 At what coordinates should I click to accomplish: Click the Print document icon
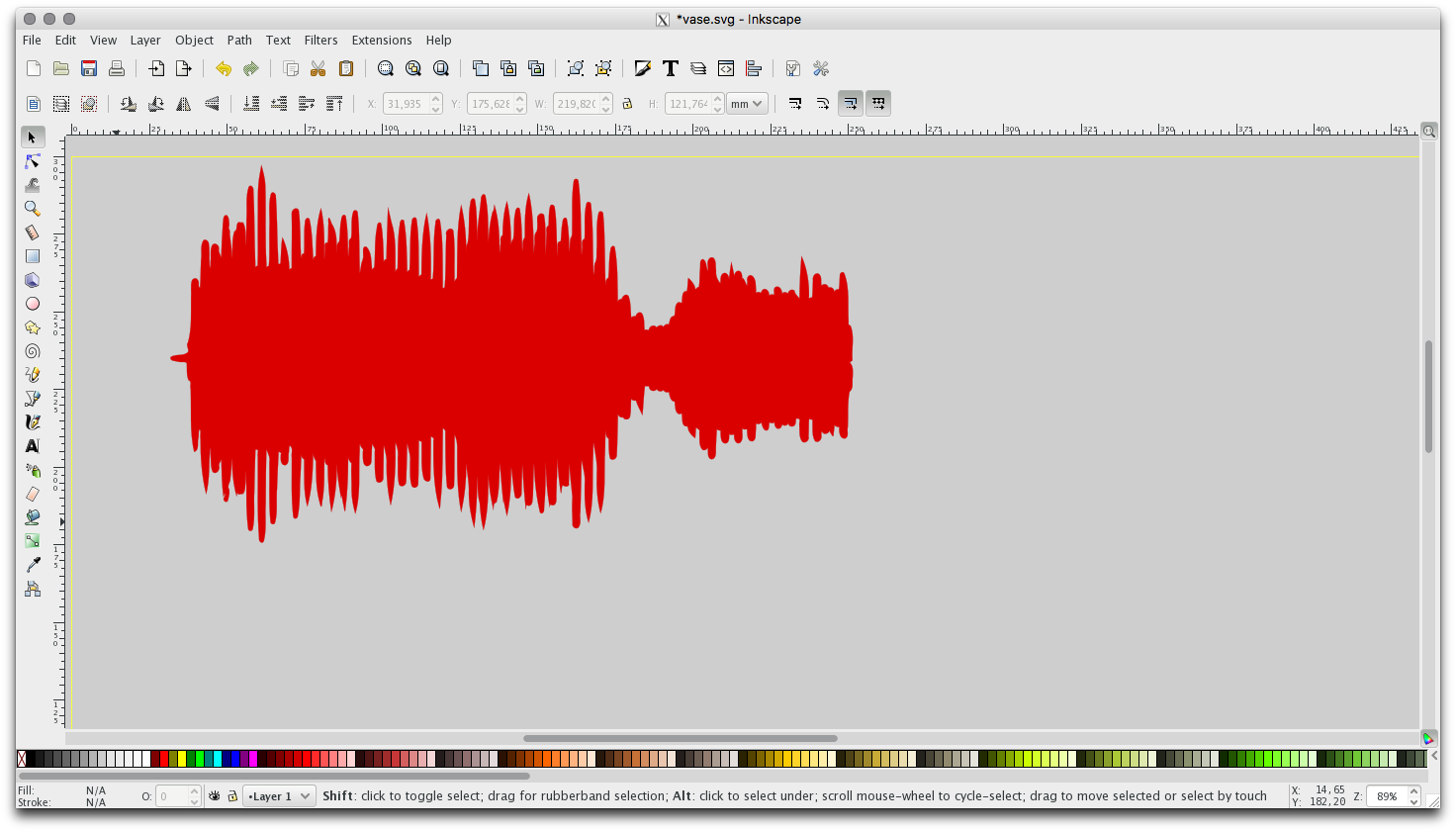(117, 68)
